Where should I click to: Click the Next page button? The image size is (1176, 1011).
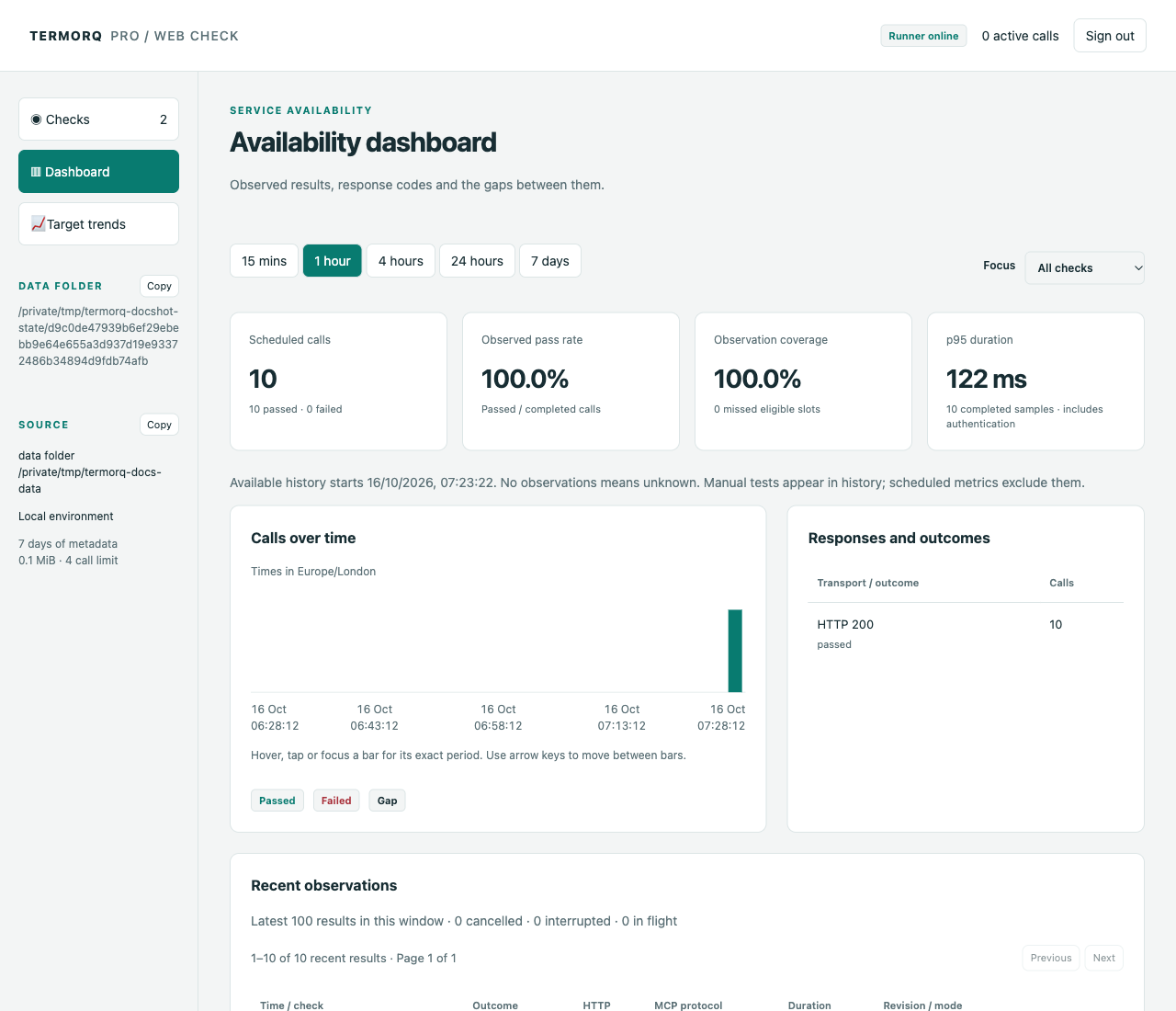(x=1104, y=958)
